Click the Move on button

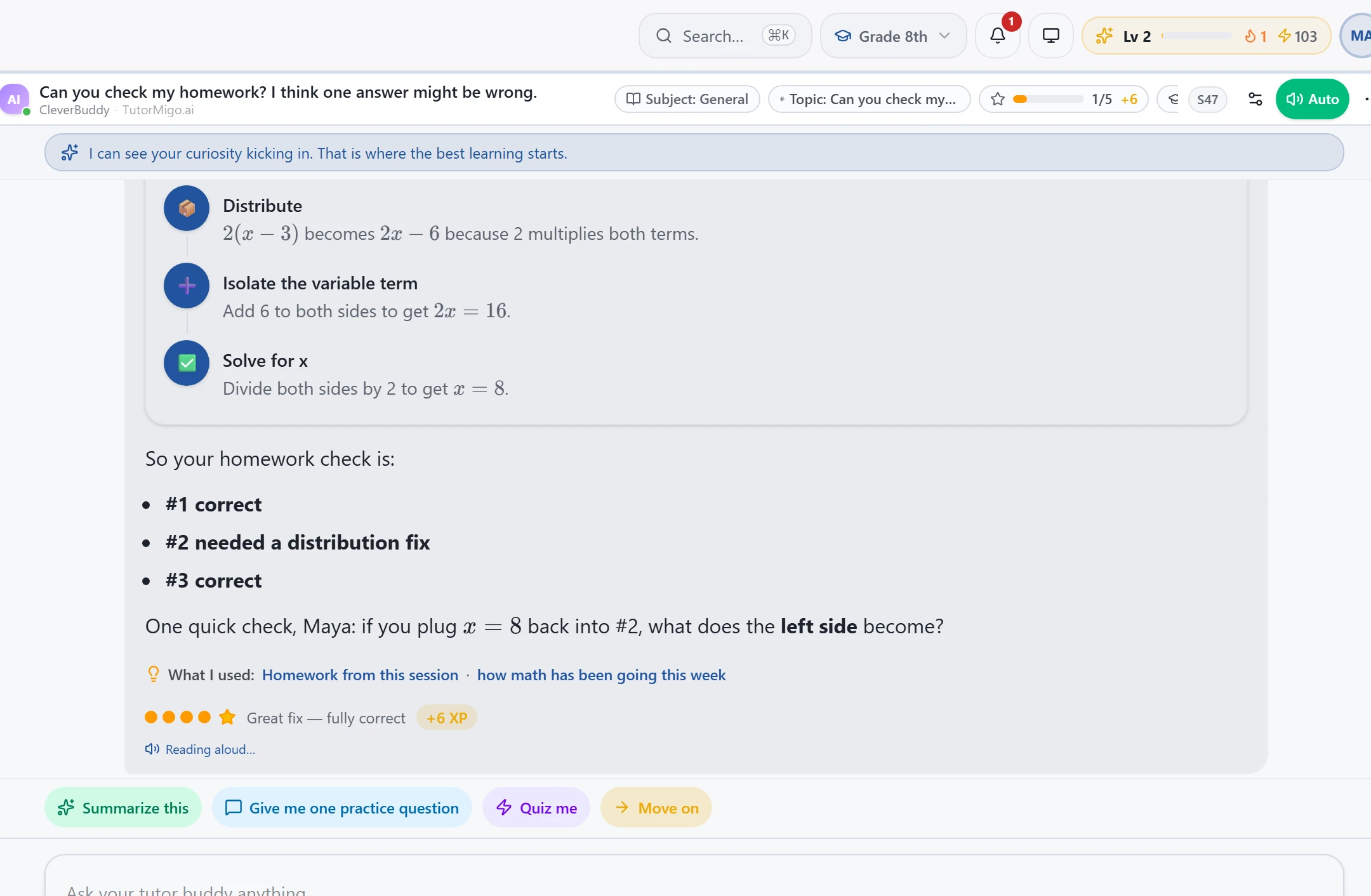[x=656, y=808]
